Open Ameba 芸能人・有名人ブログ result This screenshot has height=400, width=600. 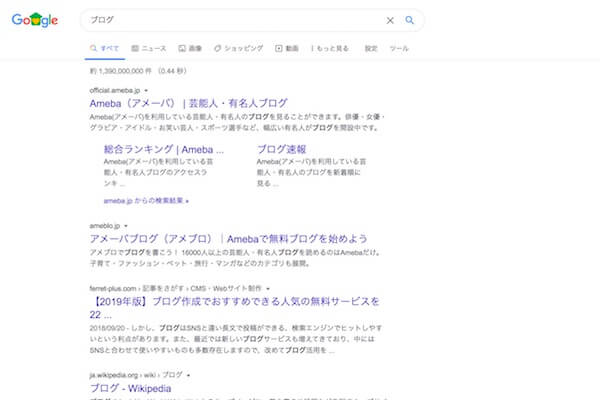point(189,103)
